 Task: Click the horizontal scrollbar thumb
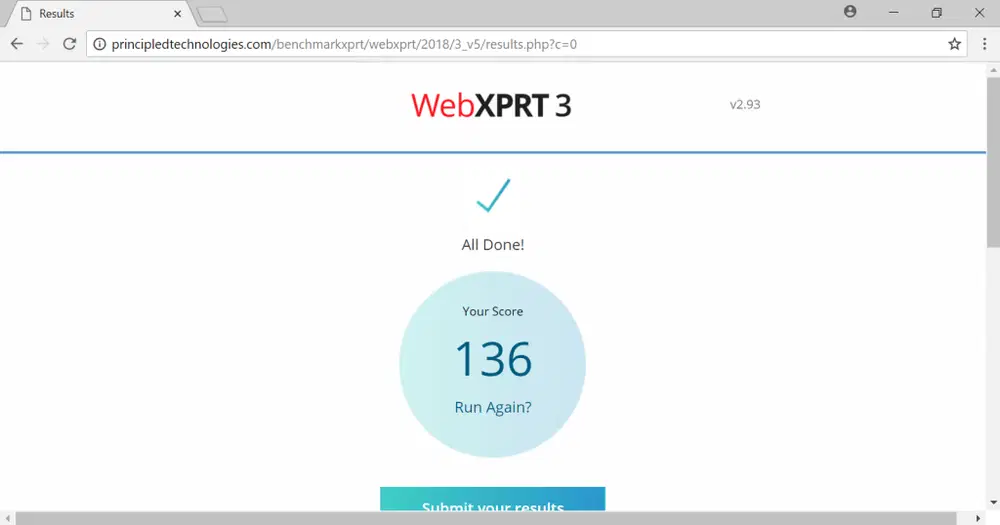(486, 518)
